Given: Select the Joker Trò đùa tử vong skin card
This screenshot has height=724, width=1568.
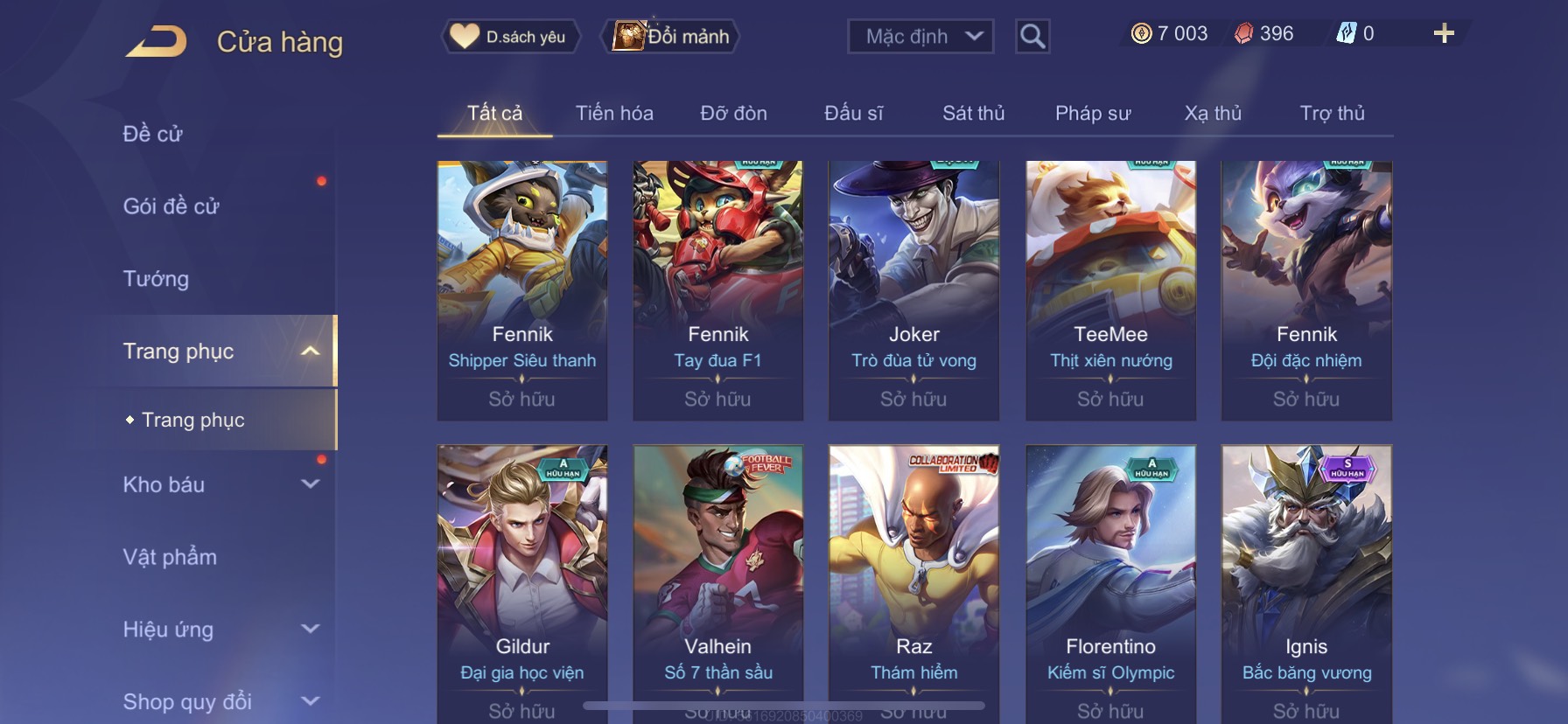Looking at the screenshot, I should 913,290.
